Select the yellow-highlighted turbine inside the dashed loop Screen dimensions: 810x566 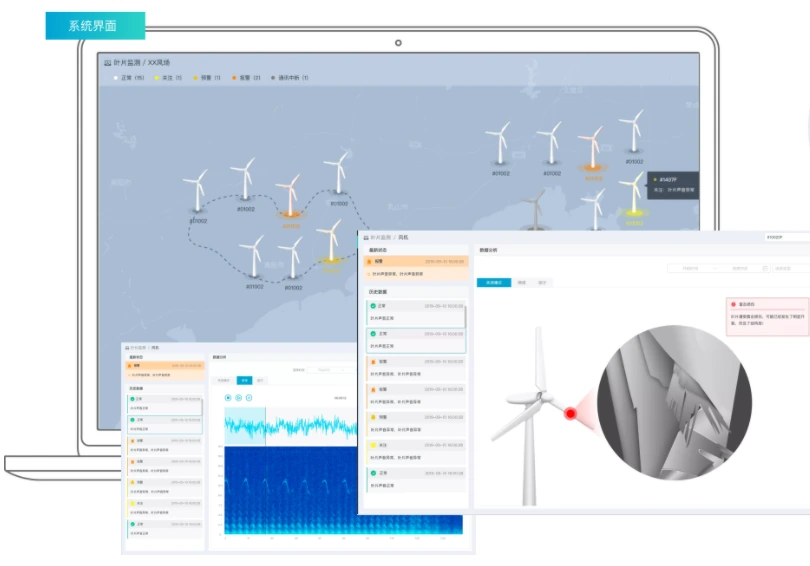point(331,243)
